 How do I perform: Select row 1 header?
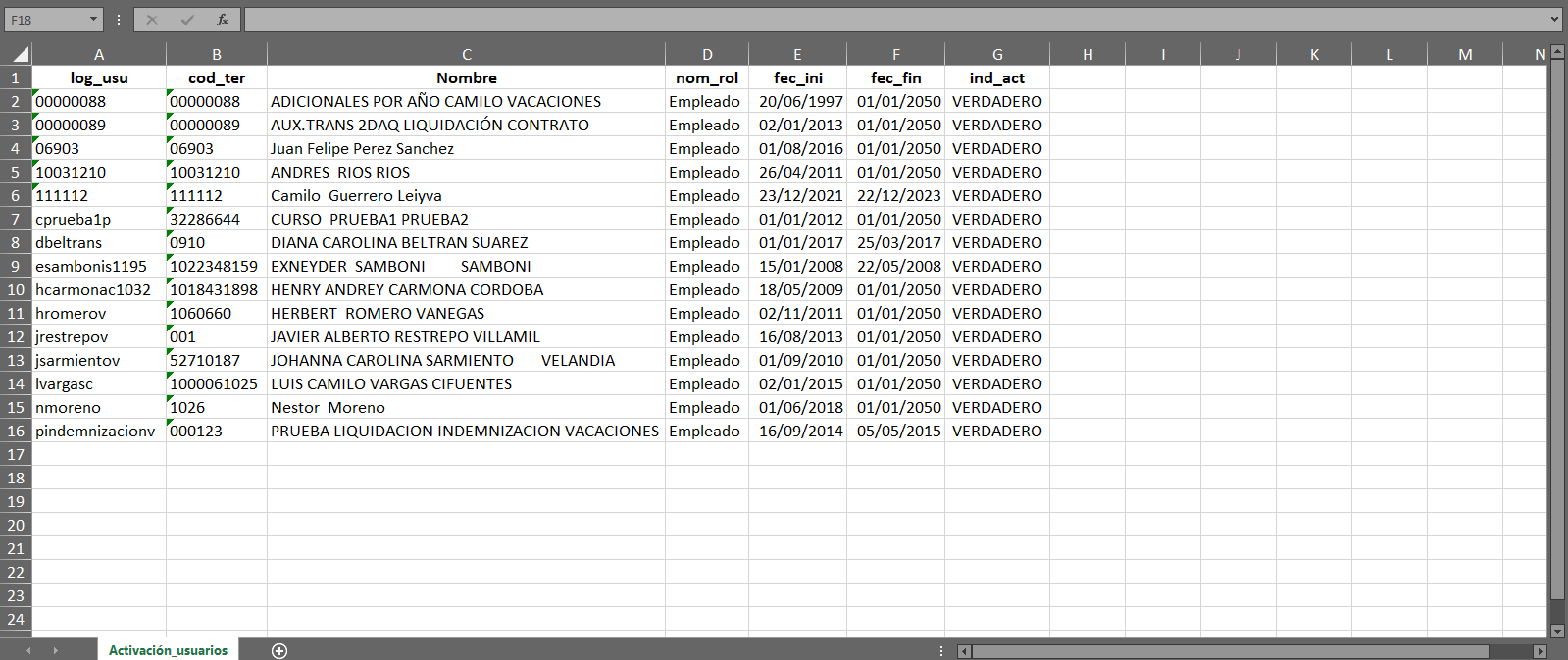point(16,77)
